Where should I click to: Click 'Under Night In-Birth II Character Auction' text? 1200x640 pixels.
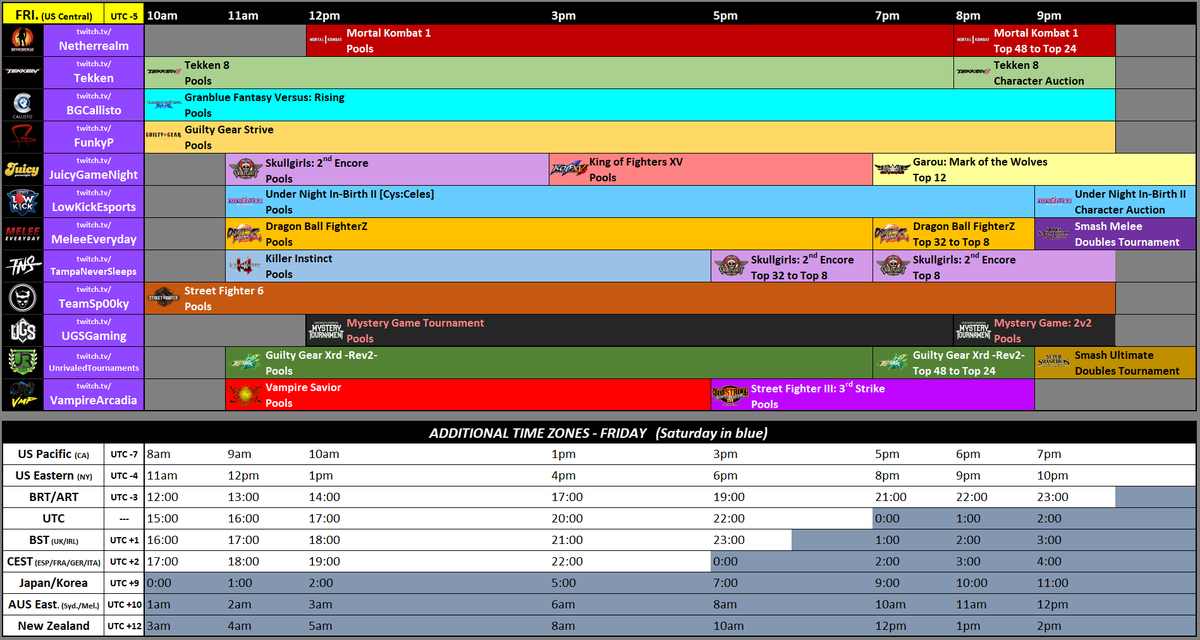(1130, 201)
